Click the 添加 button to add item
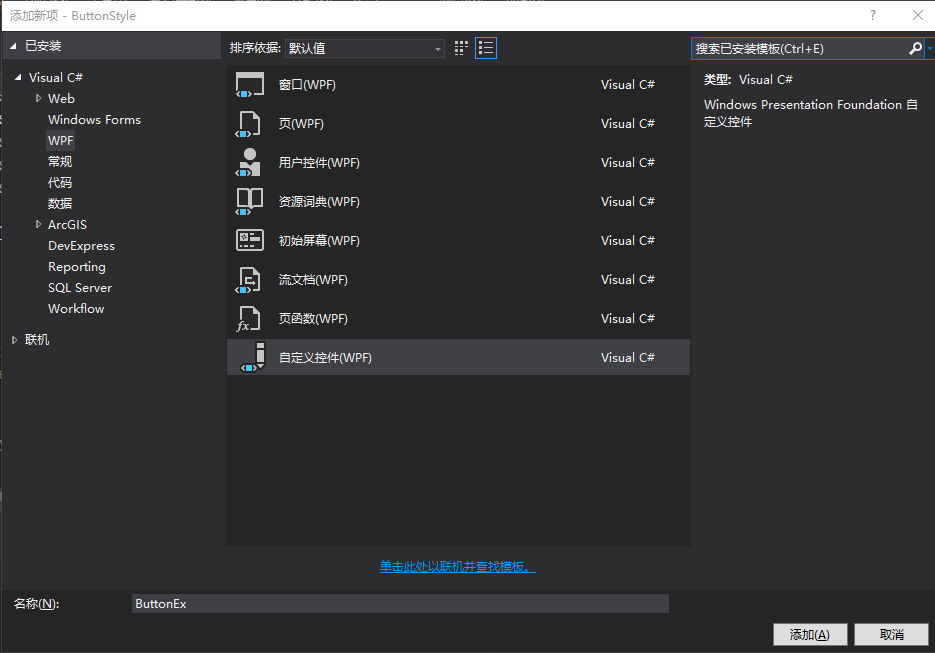 point(809,634)
